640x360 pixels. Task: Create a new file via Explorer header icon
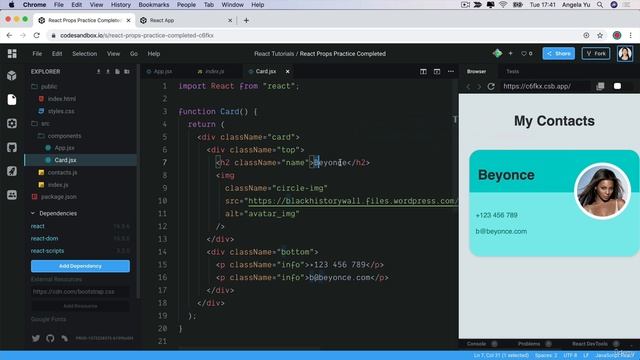[x=118, y=71]
